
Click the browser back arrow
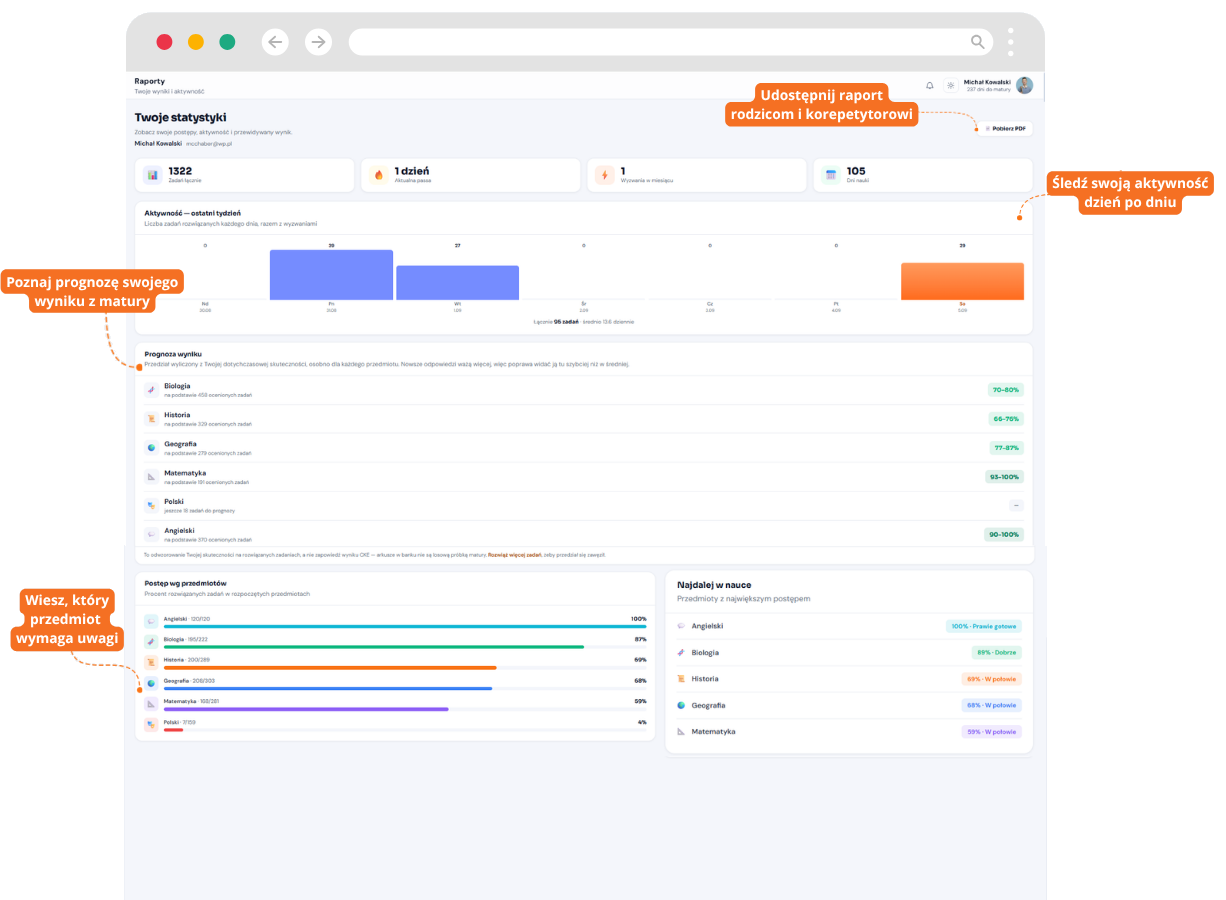coord(276,42)
